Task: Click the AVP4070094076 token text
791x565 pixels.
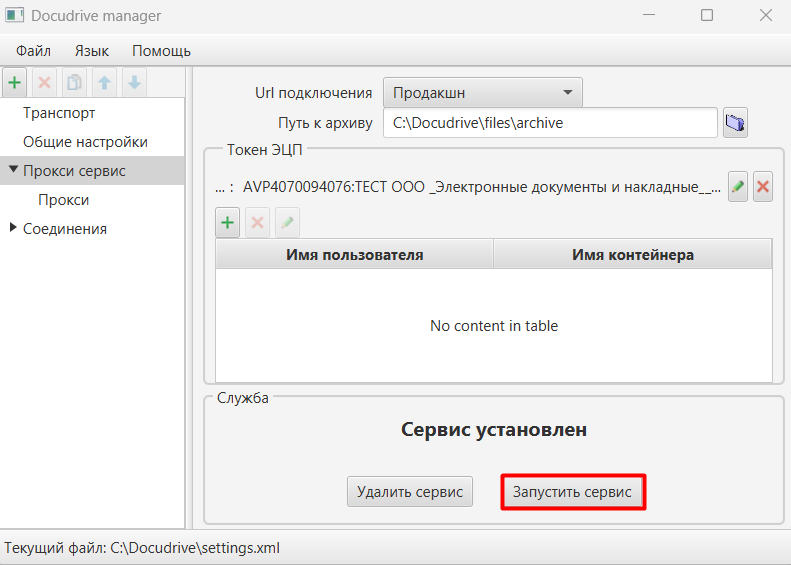Action: pyautogui.click(x=481, y=187)
